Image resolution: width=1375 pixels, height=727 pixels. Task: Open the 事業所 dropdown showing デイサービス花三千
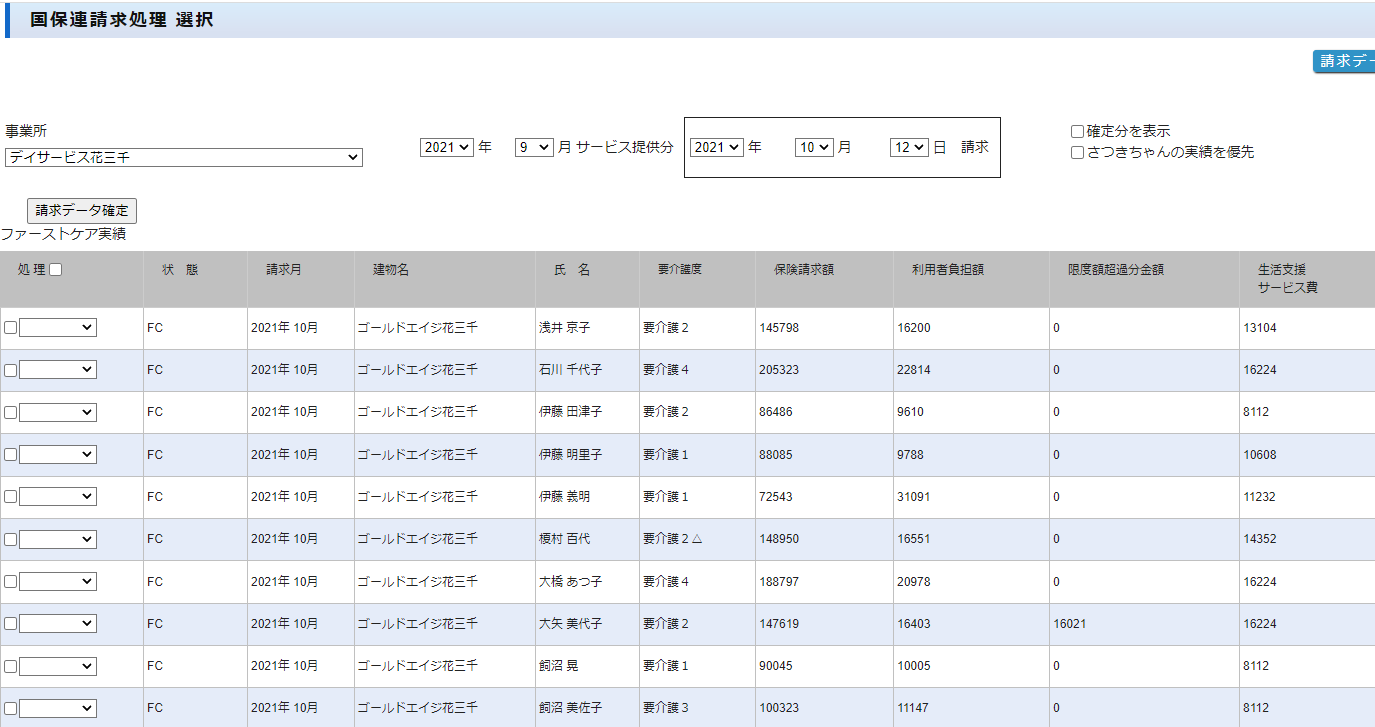183,158
